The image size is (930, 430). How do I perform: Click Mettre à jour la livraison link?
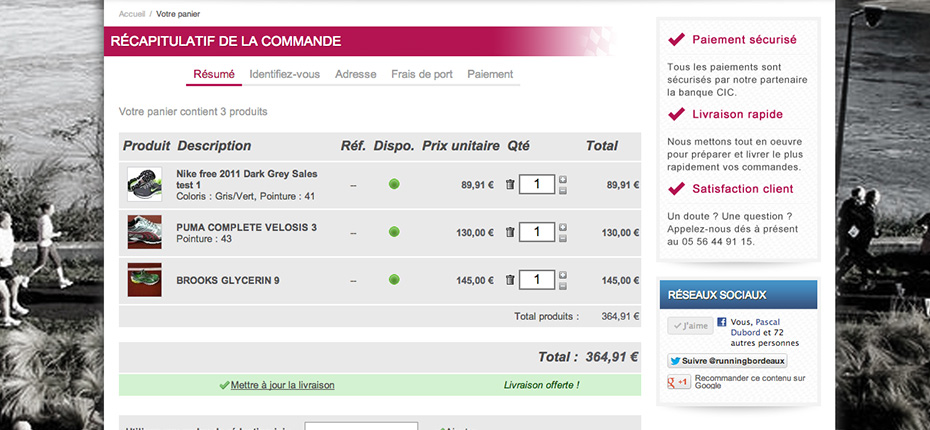[282, 385]
